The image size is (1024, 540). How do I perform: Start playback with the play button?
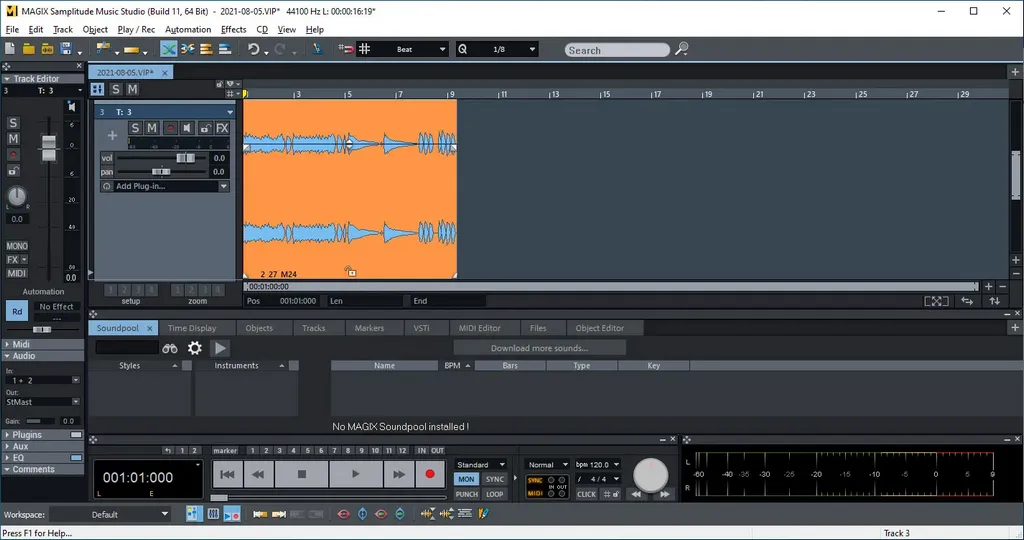(355, 475)
